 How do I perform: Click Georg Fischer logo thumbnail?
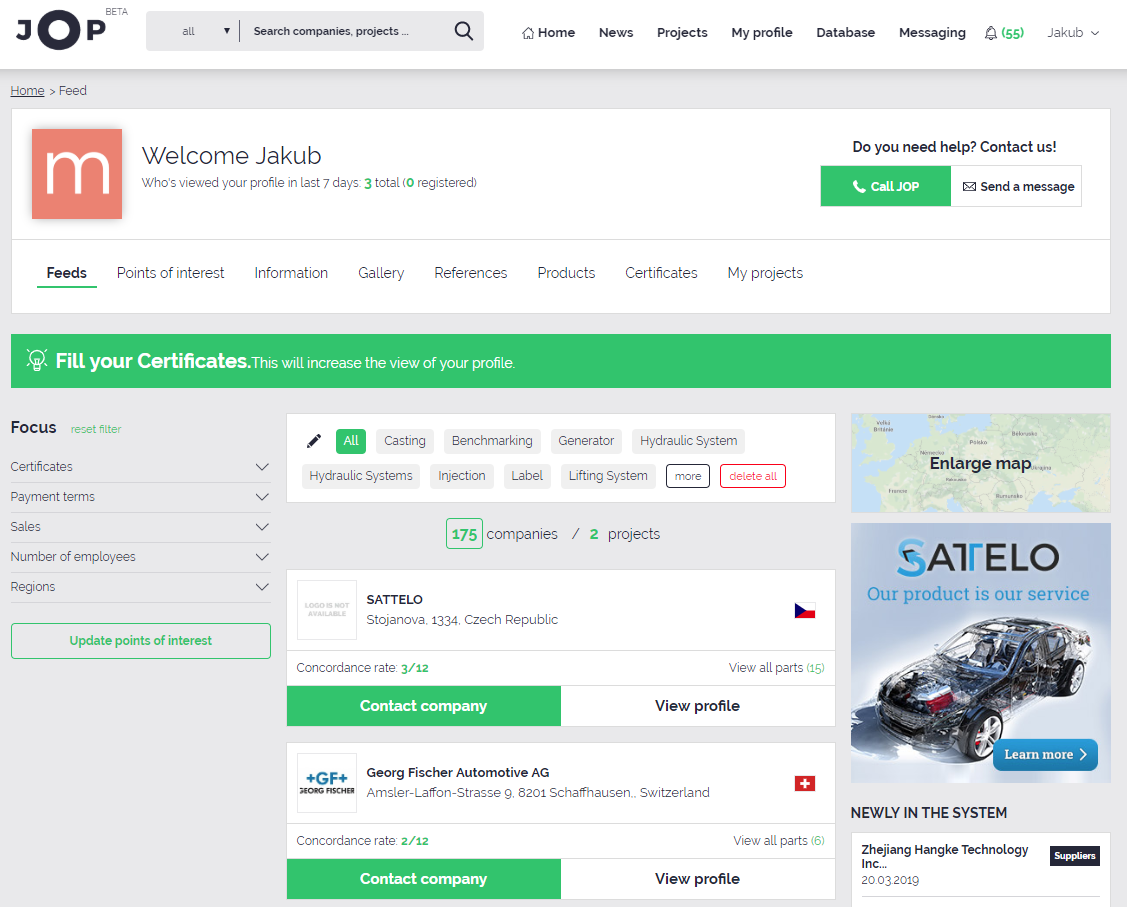327,783
